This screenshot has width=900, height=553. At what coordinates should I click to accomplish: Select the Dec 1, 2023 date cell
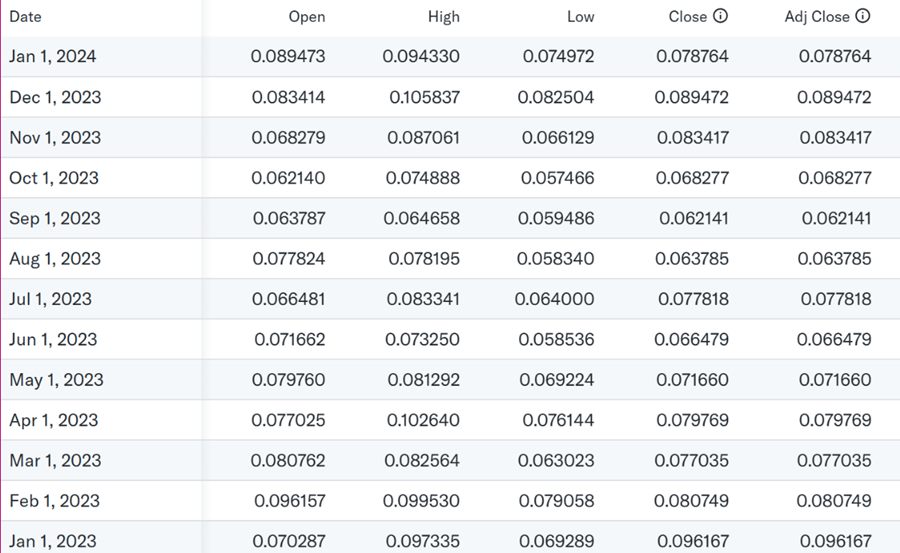pos(55,97)
